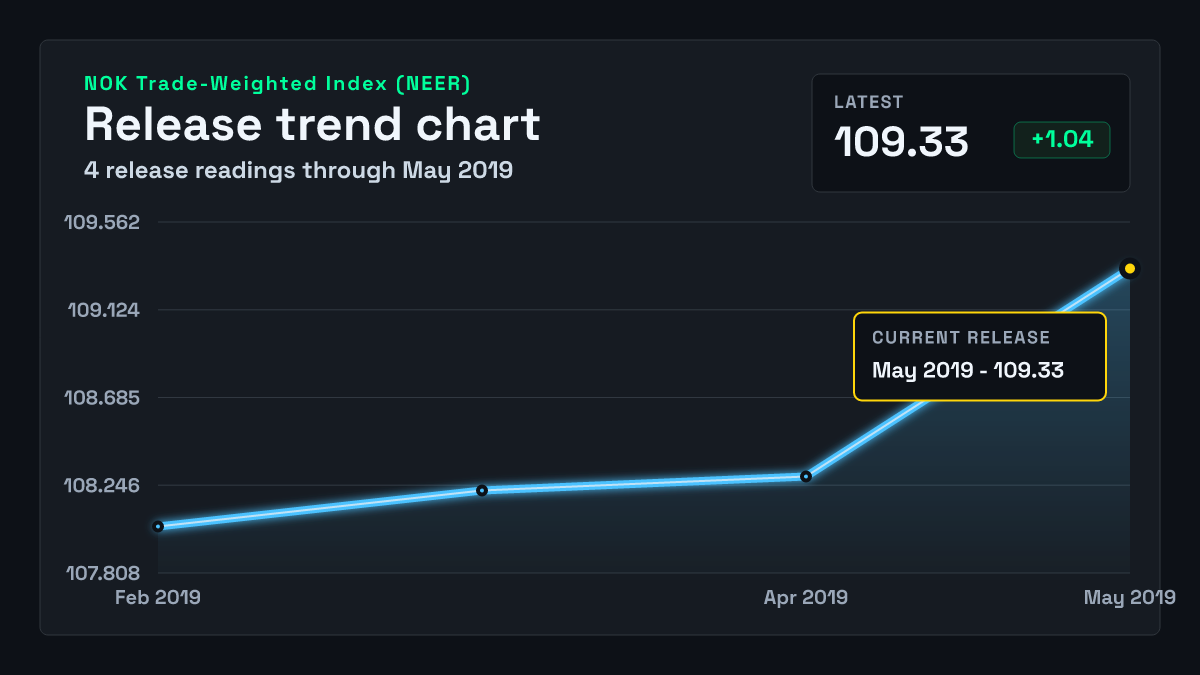Click the x-axis label "Feb 2019"
Screen dimensions: 1200x675
pyautogui.click(x=158, y=598)
